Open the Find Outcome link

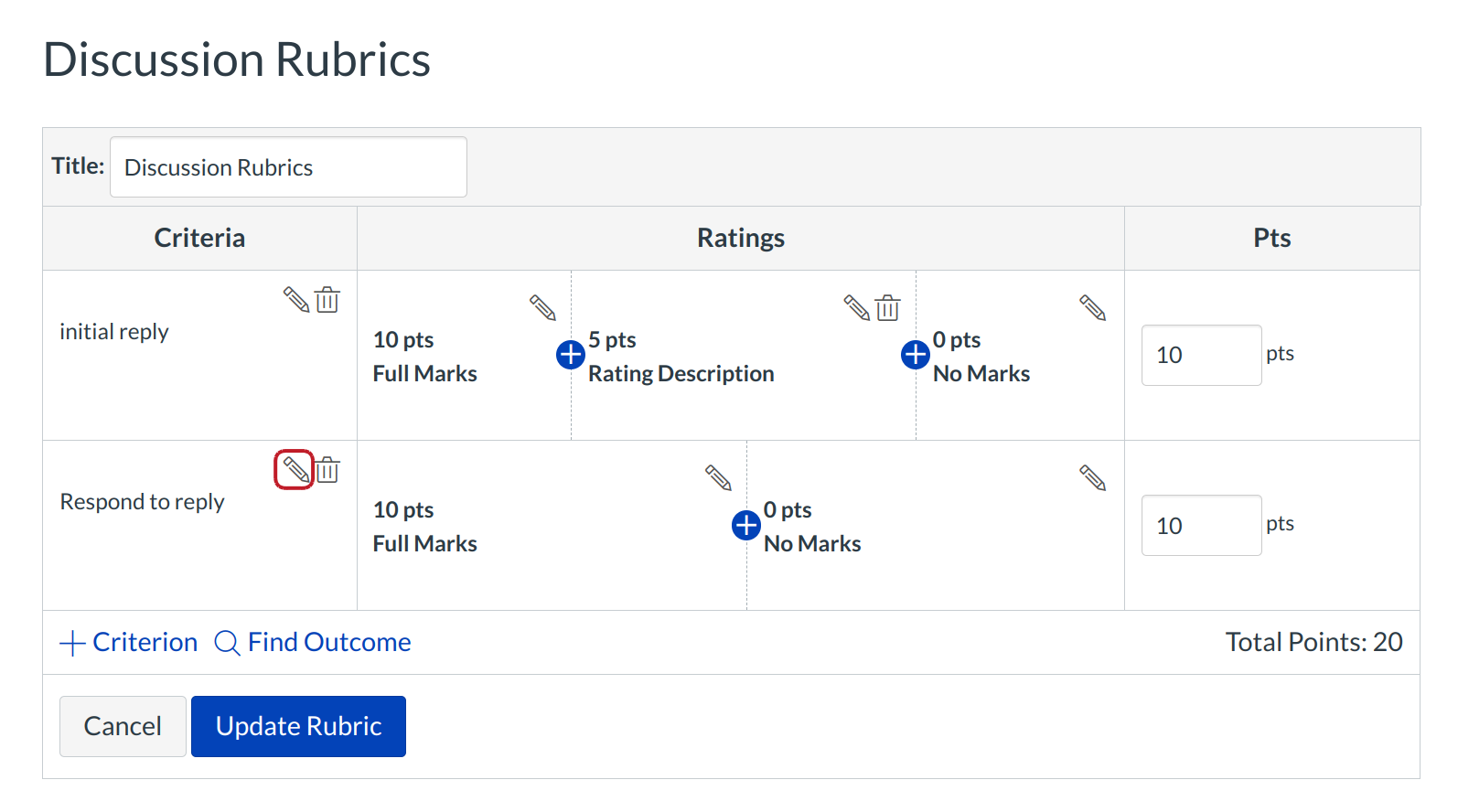pyautogui.click(x=313, y=643)
